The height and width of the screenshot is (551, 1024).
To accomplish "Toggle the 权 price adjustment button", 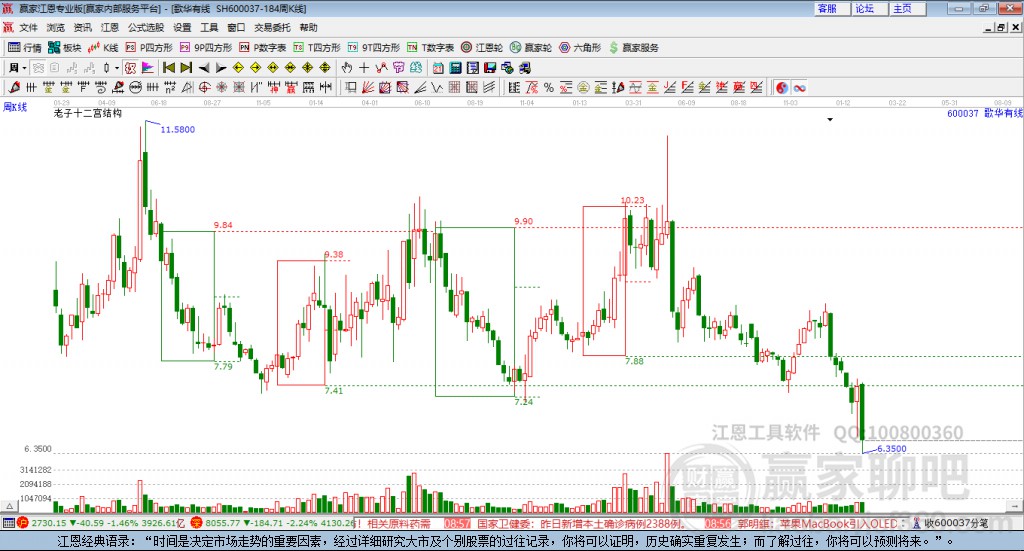I will coord(130,68).
